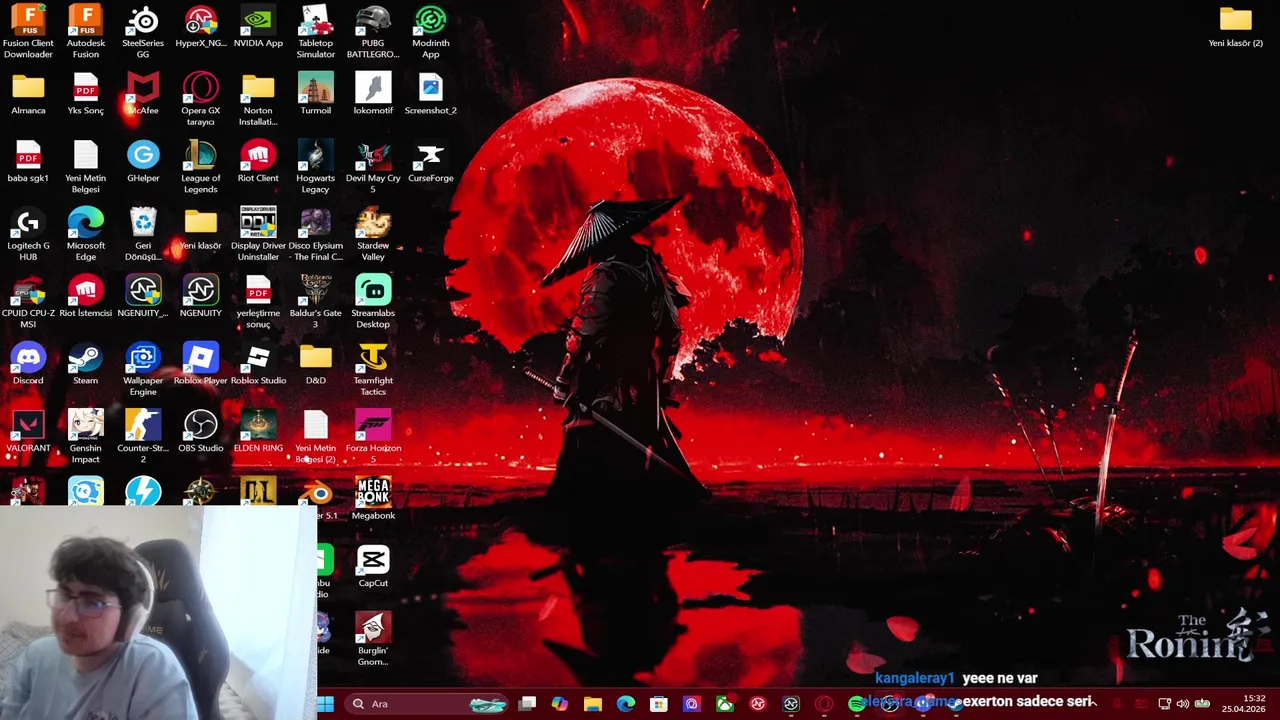Open Logitech G HUB shortcut
Screen dimensions: 1280x720
pos(28,234)
